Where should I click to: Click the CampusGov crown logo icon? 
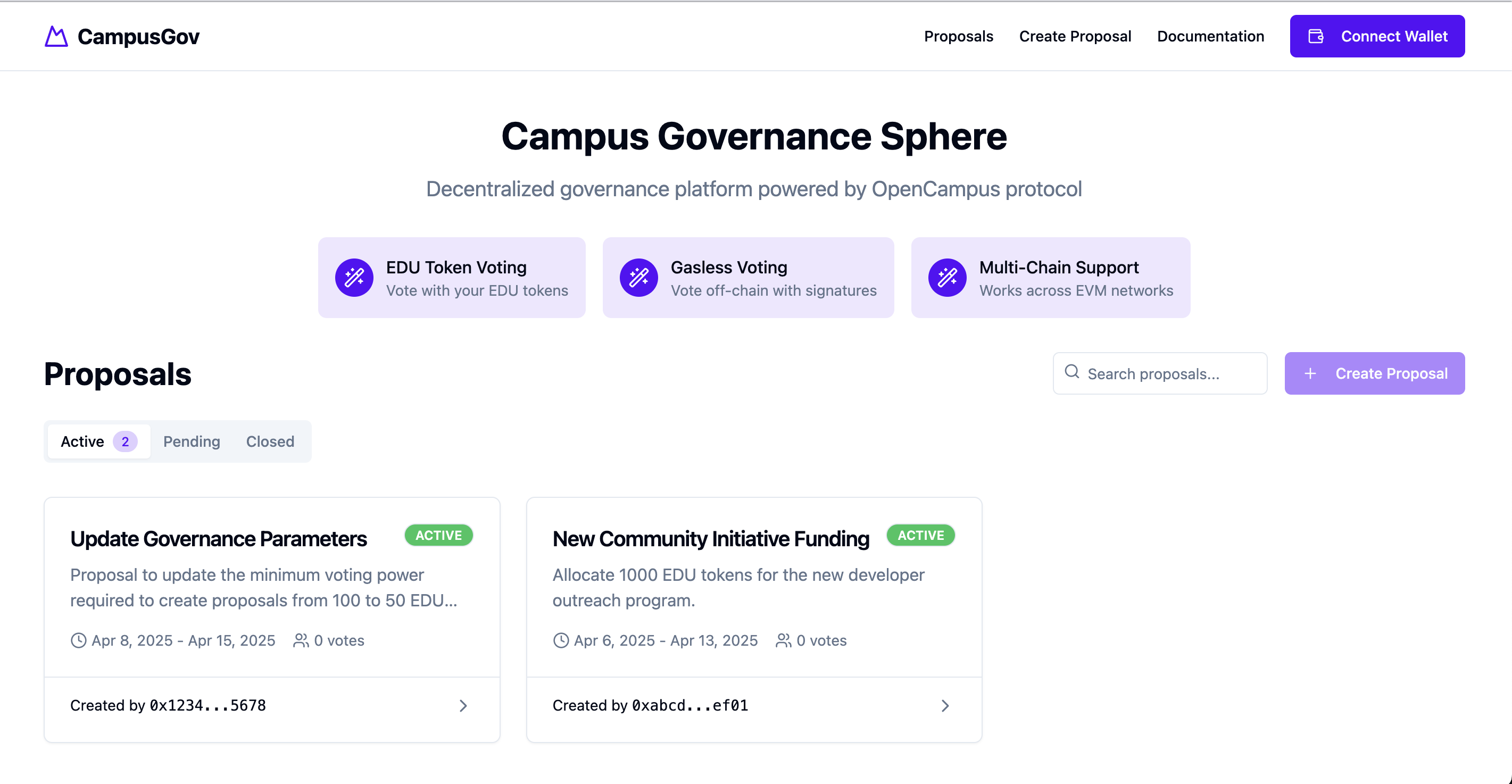pyautogui.click(x=56, y=36)
